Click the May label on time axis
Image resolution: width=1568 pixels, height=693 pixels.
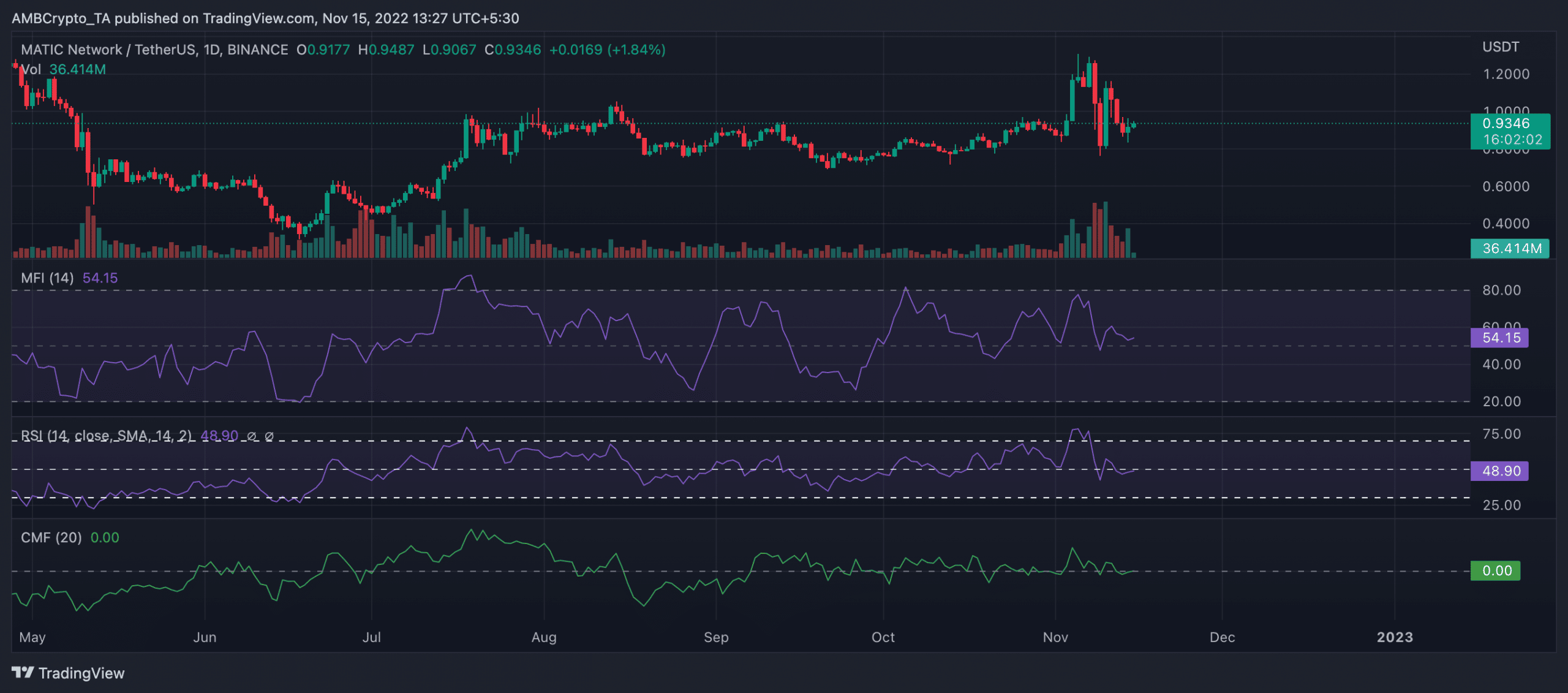(x=32, y=637)
